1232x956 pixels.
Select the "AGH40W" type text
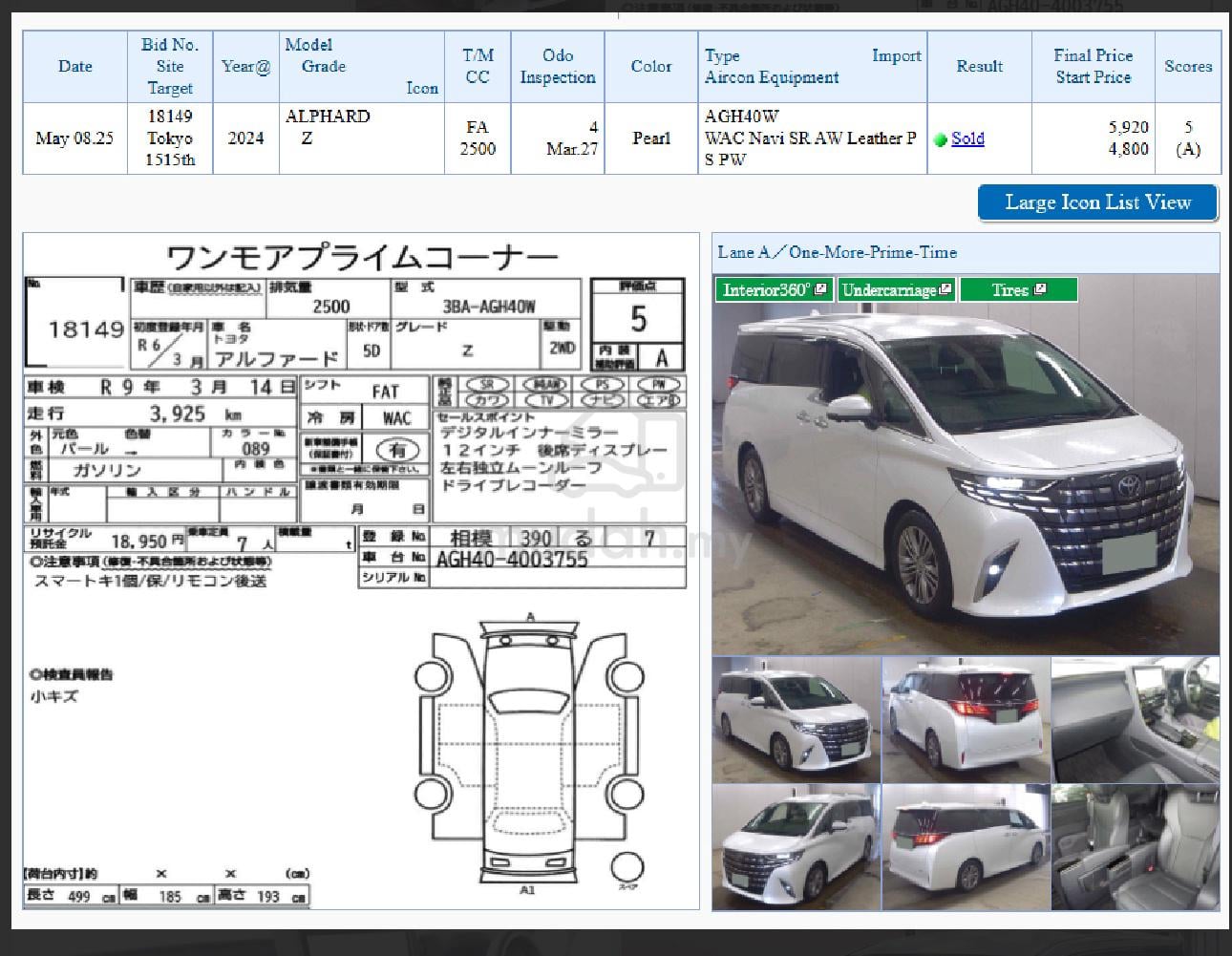click(x=742, y=117)
